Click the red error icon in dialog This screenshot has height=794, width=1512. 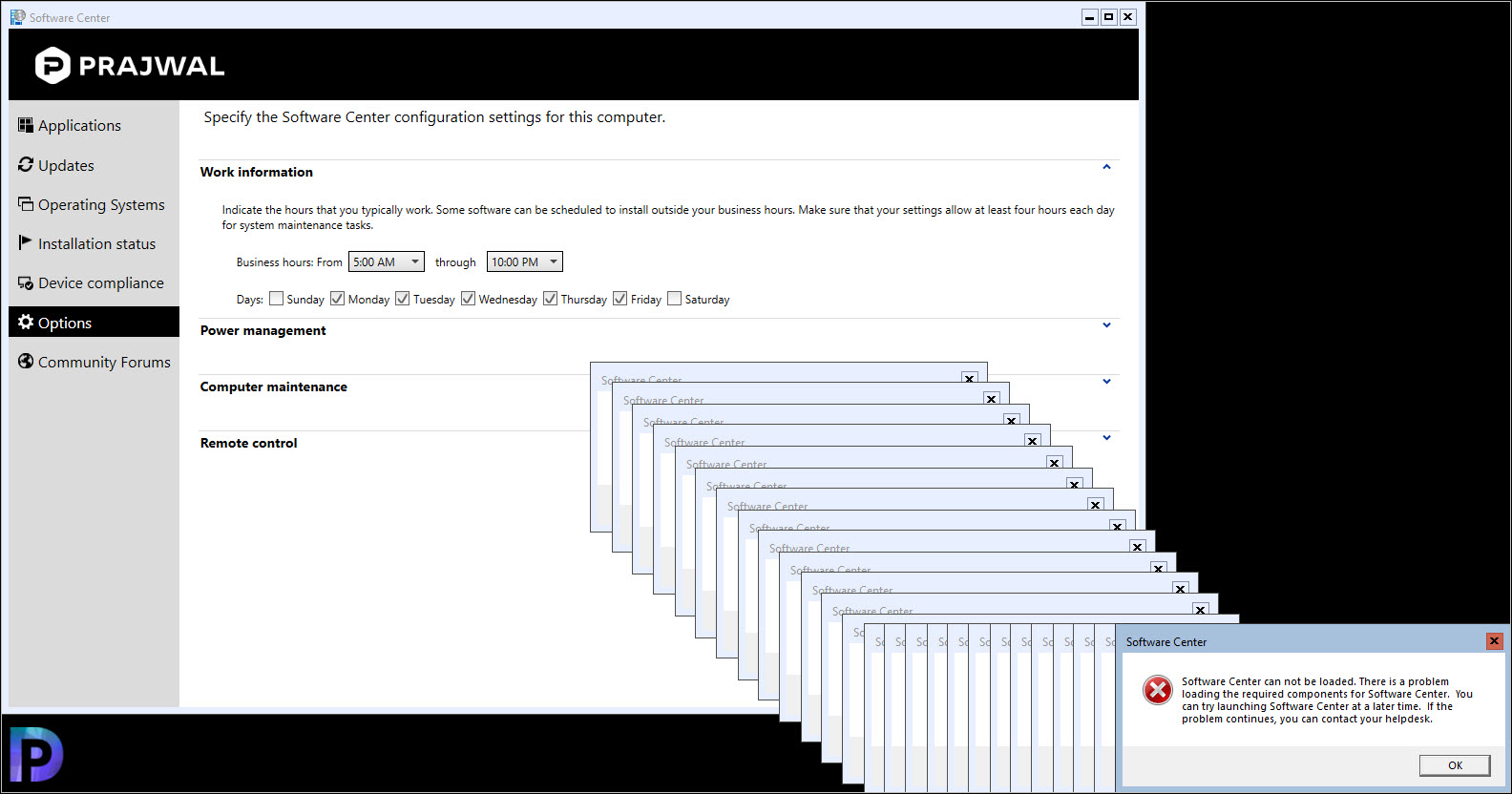(x=1158, y=689)
